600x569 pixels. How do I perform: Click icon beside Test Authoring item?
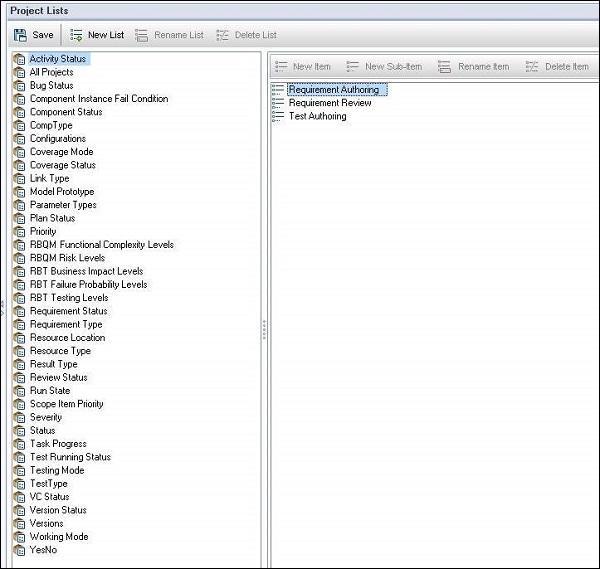click(x=278, y=116)
